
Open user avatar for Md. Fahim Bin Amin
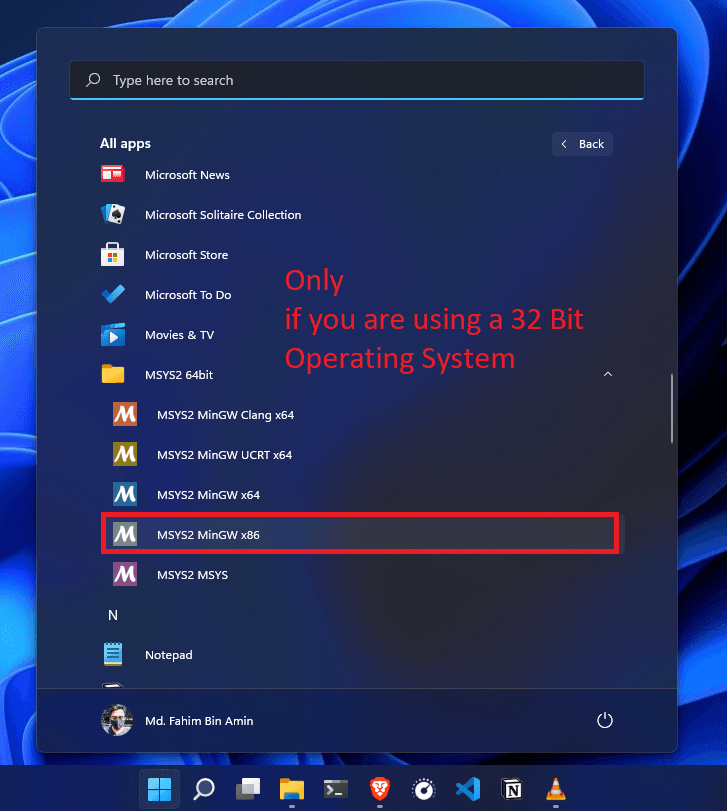(x=116, y=720)
